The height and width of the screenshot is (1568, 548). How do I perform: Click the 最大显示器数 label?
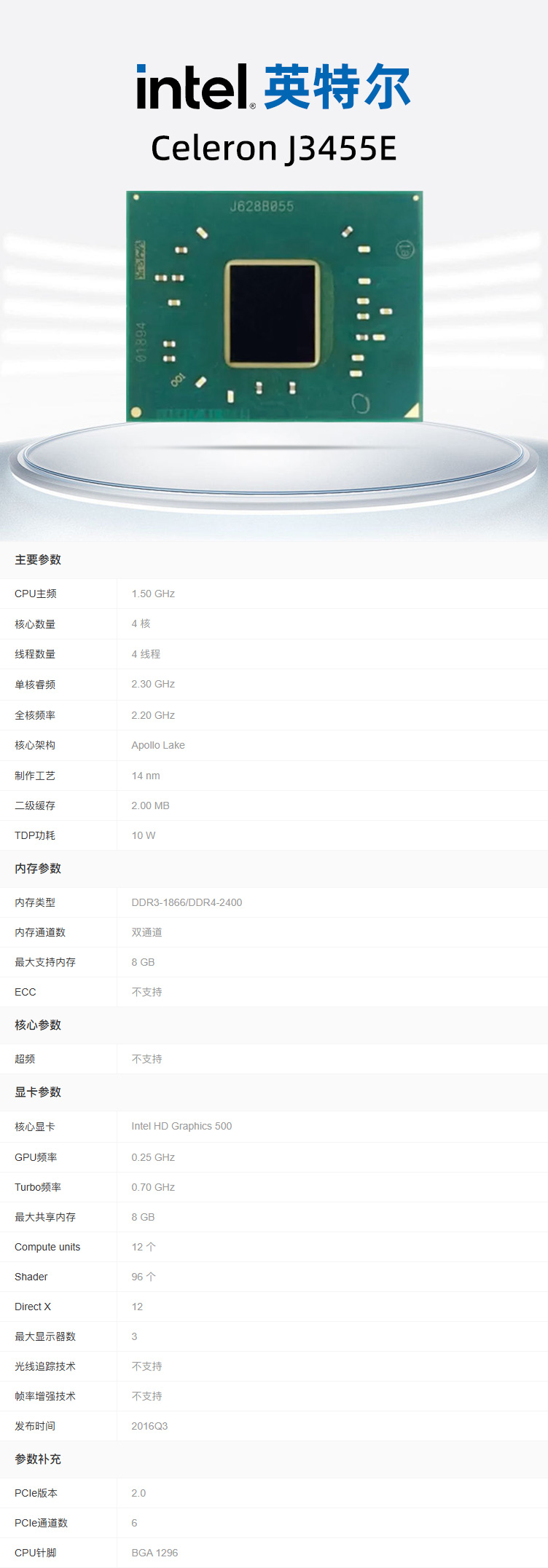pos(45,1336)
